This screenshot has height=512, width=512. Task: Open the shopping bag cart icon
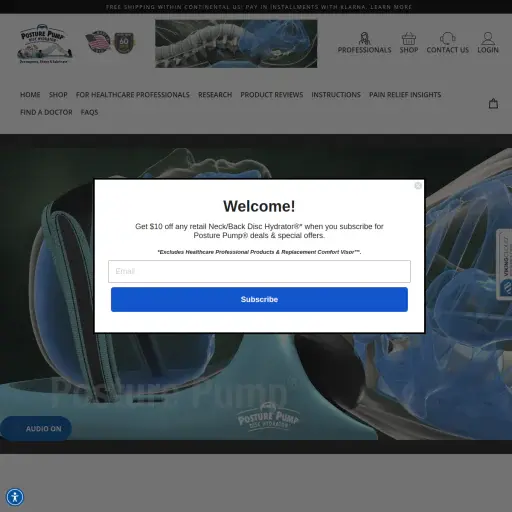(493, 104)
